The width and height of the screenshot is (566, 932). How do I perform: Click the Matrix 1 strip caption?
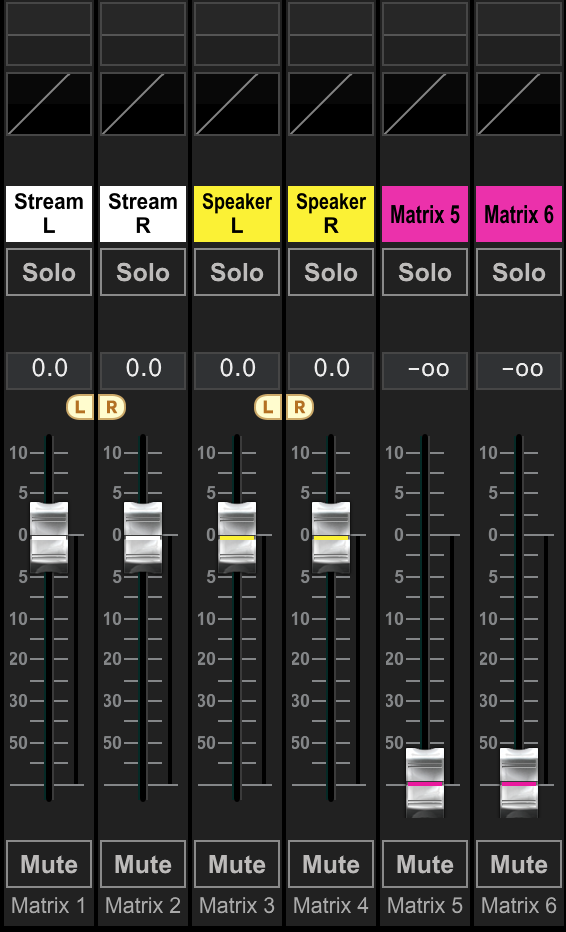pos(49,906)
